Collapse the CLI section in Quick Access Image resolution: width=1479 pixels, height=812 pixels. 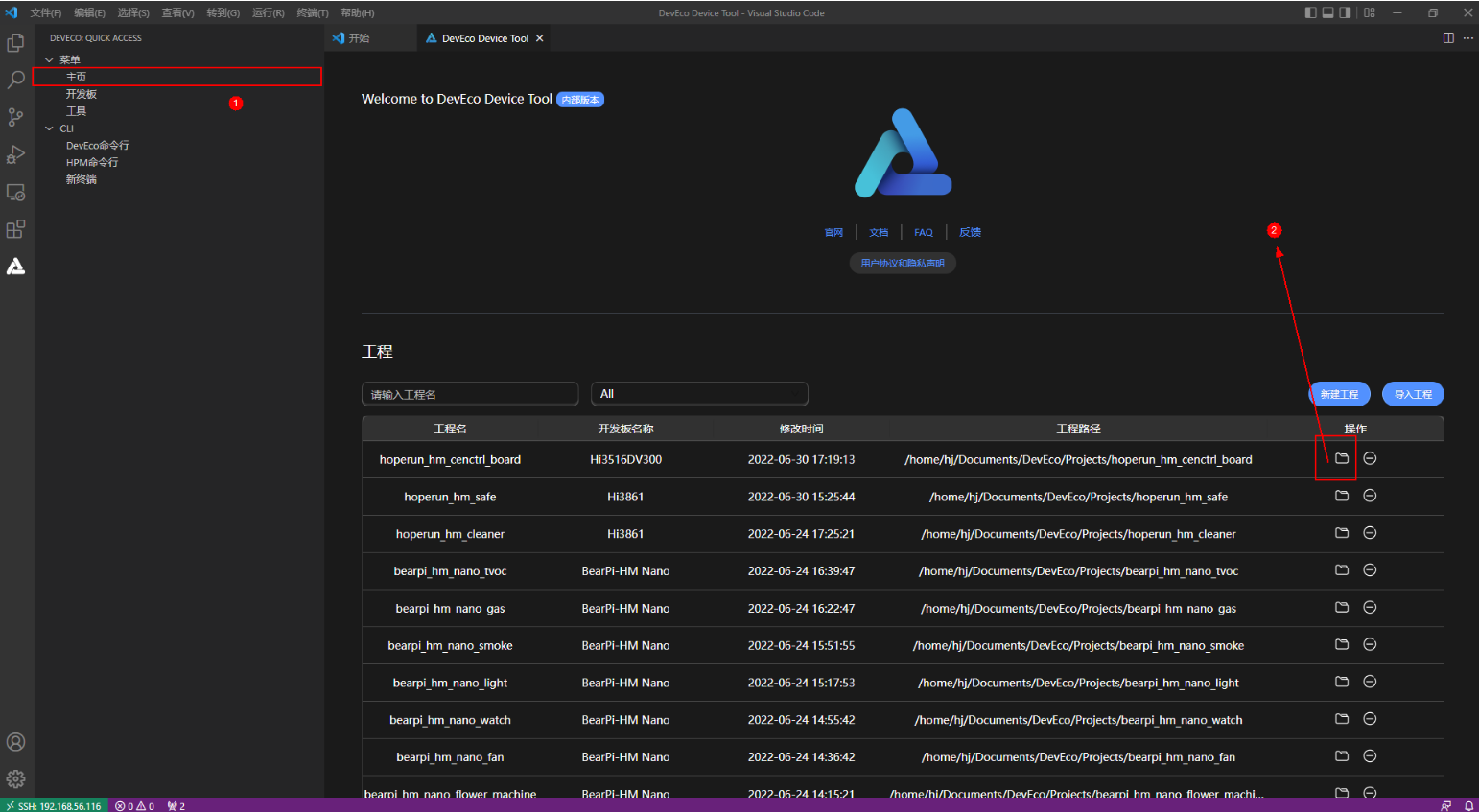[49, 128]
